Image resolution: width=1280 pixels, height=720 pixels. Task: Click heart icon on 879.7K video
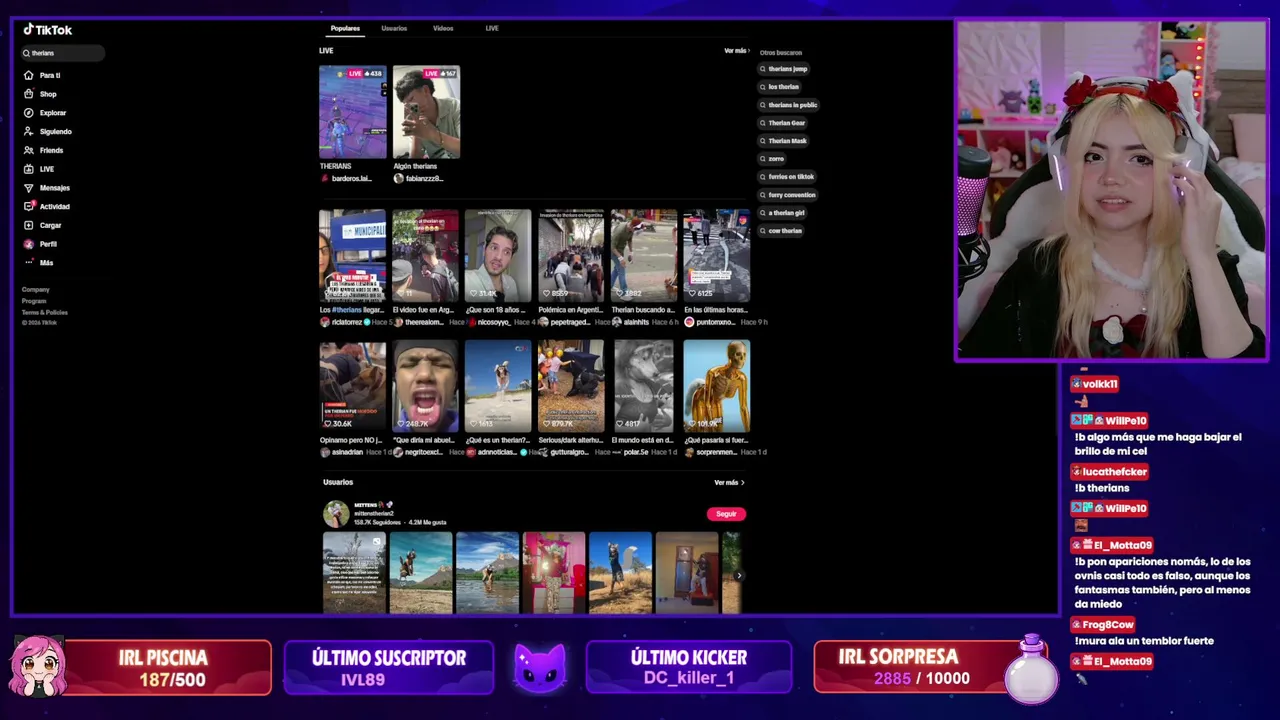(x=546, y=424)
